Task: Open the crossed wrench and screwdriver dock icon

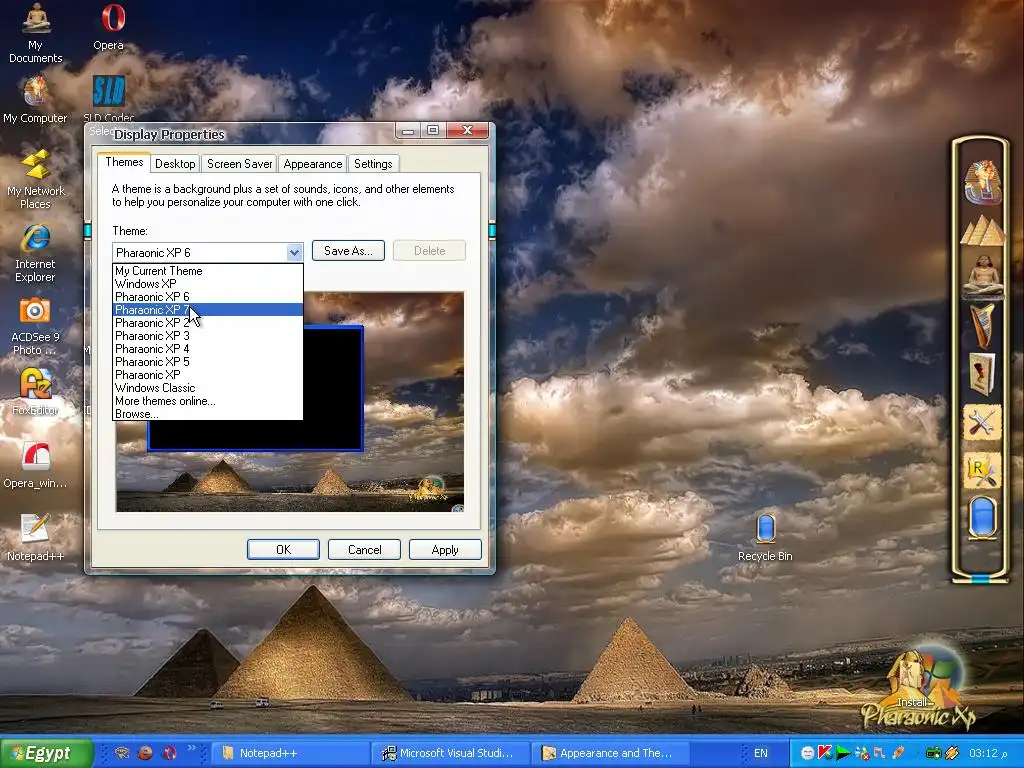Action: coord(982,423)
